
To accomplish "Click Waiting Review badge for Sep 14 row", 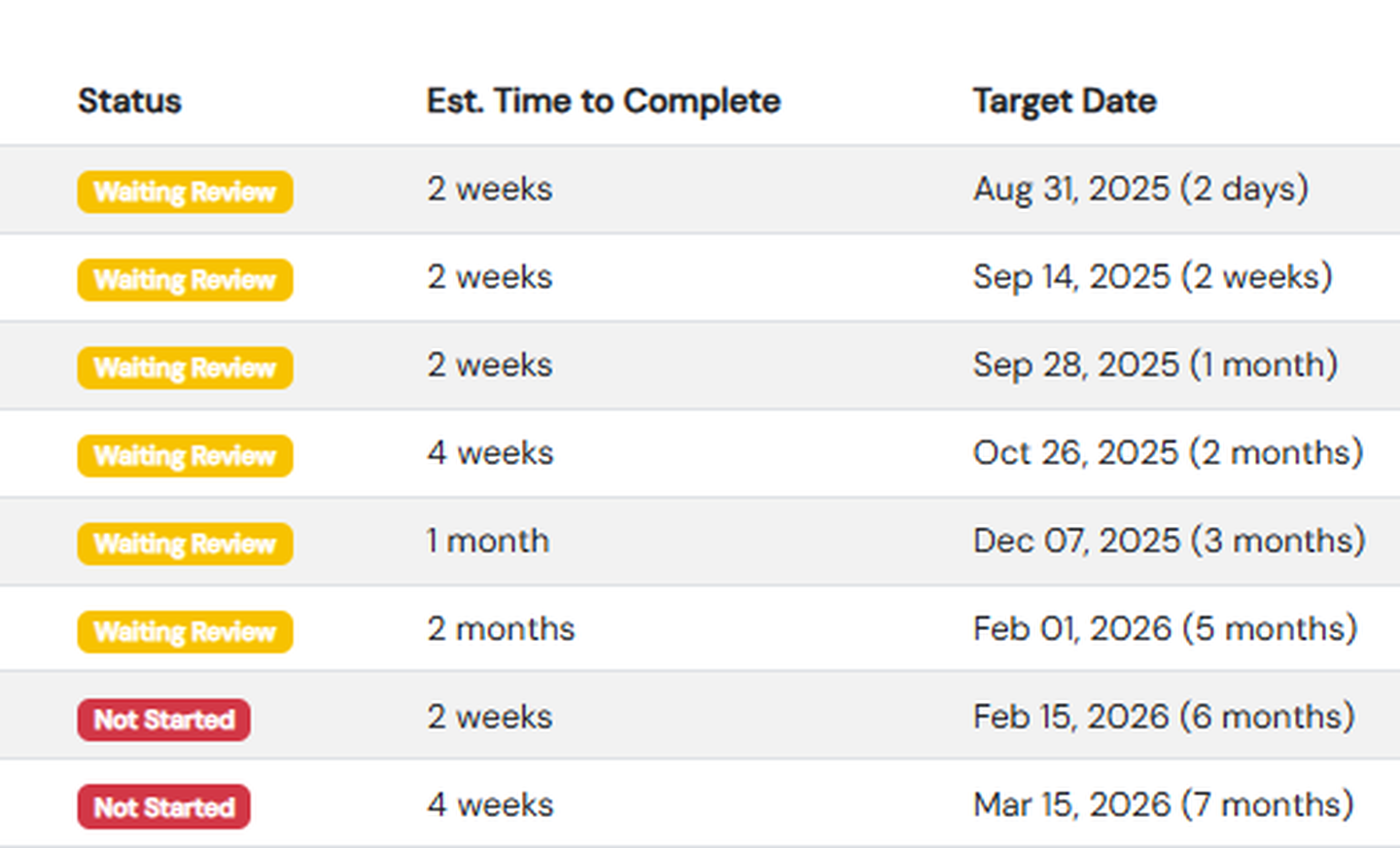I will point(185,280).
